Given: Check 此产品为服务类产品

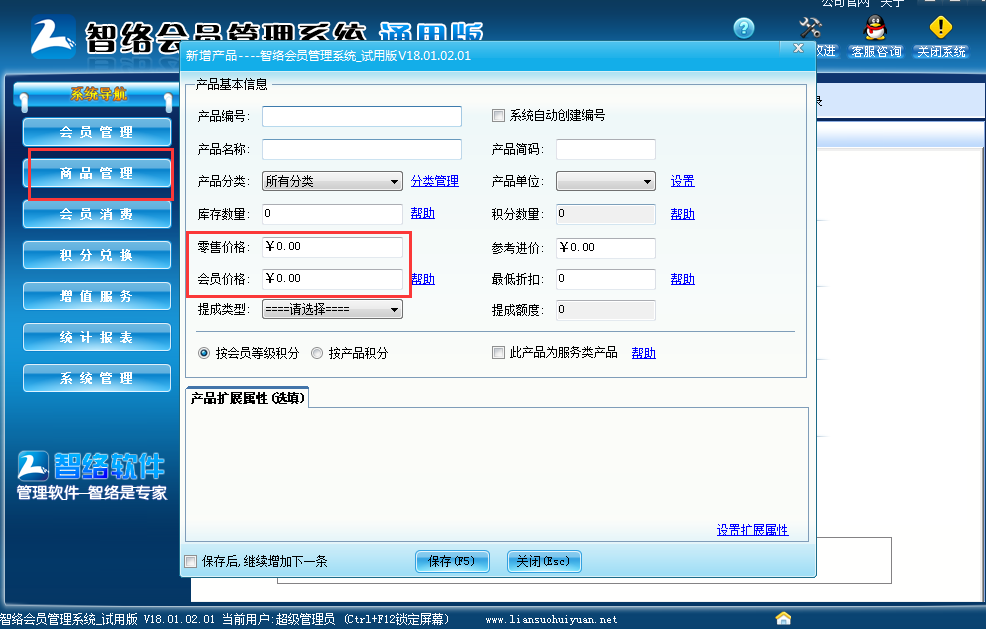Looking at the screenshot, I should tap(497, 352).
